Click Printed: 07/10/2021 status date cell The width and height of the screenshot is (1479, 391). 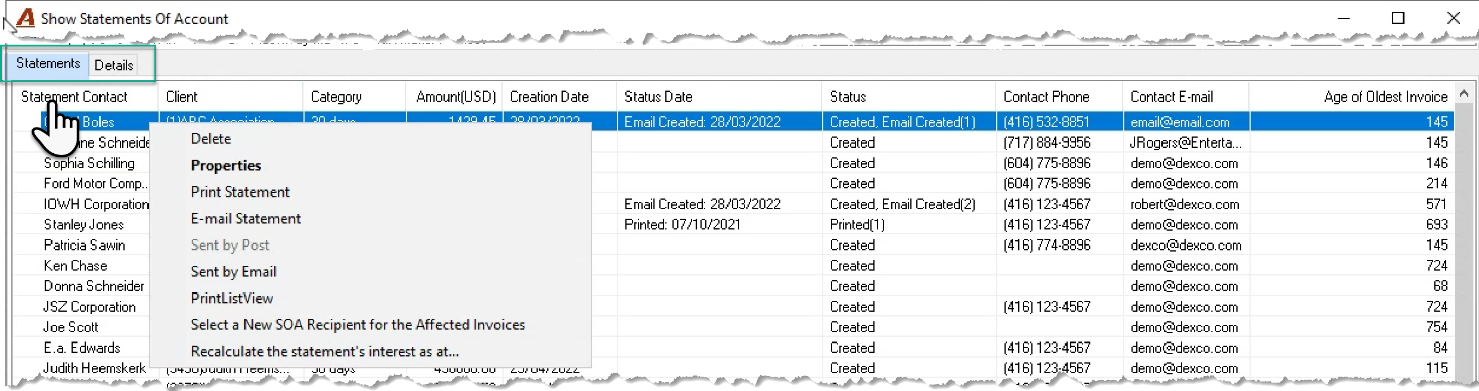coord(681,224)
